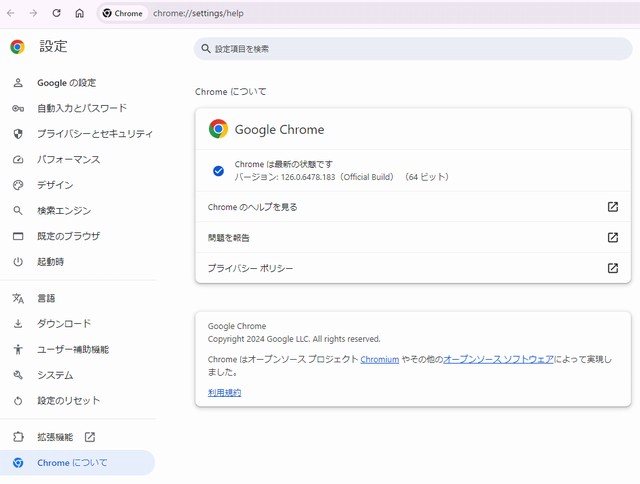Click the Chrome について page heading
The image size is (640, 484).
pos(231,92)
